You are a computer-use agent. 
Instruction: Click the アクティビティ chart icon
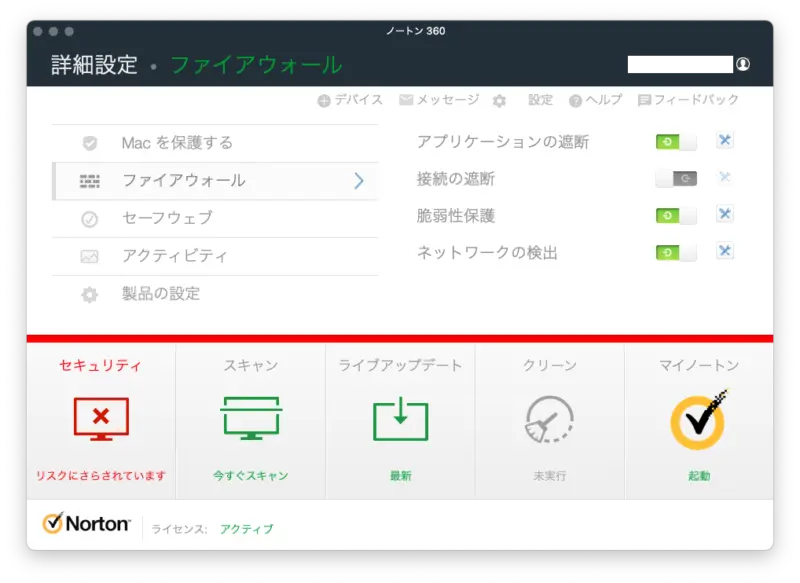click(x=90, y=256)
